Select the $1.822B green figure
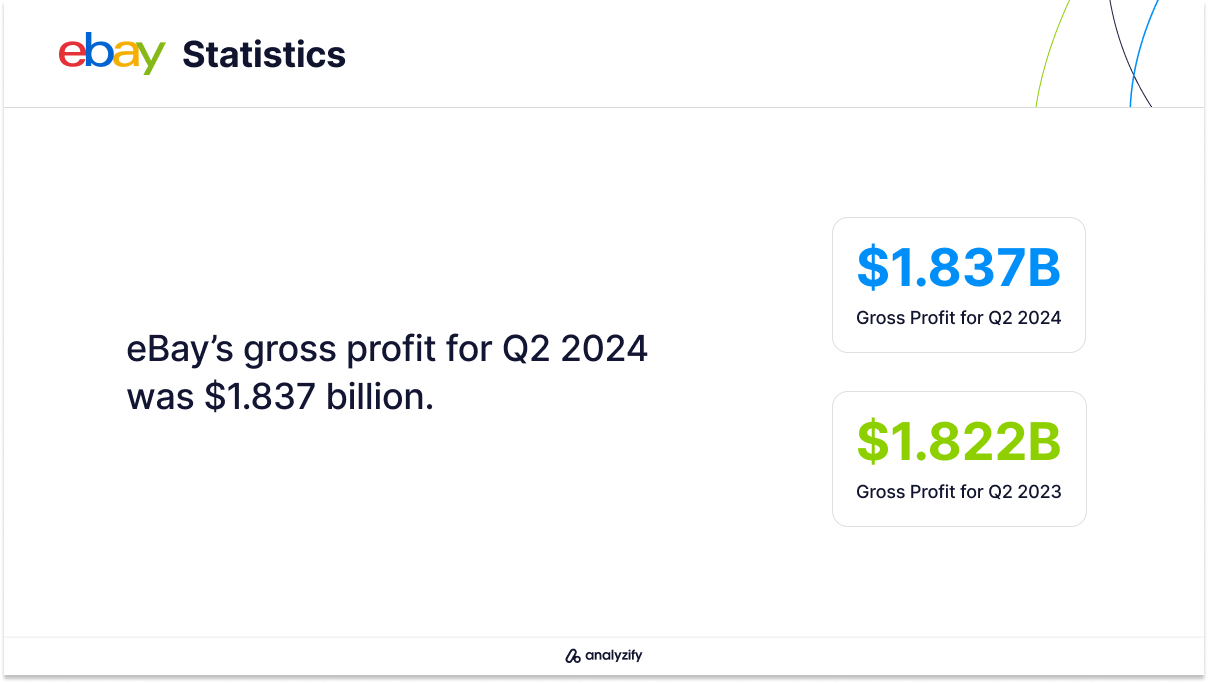The height and width of the screenshot is (683, 1208). point(959,441)
